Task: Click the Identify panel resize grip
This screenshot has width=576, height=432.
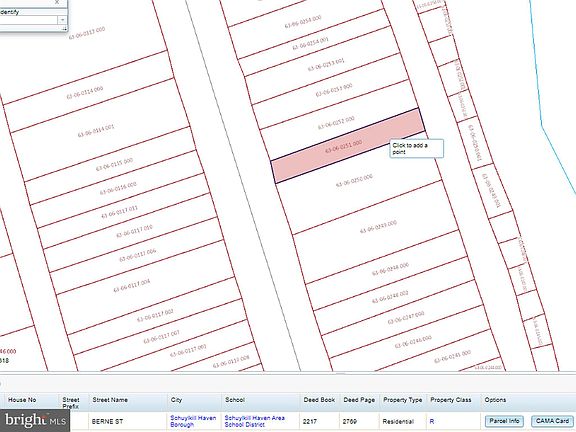Action: click(x=64, y=29)
